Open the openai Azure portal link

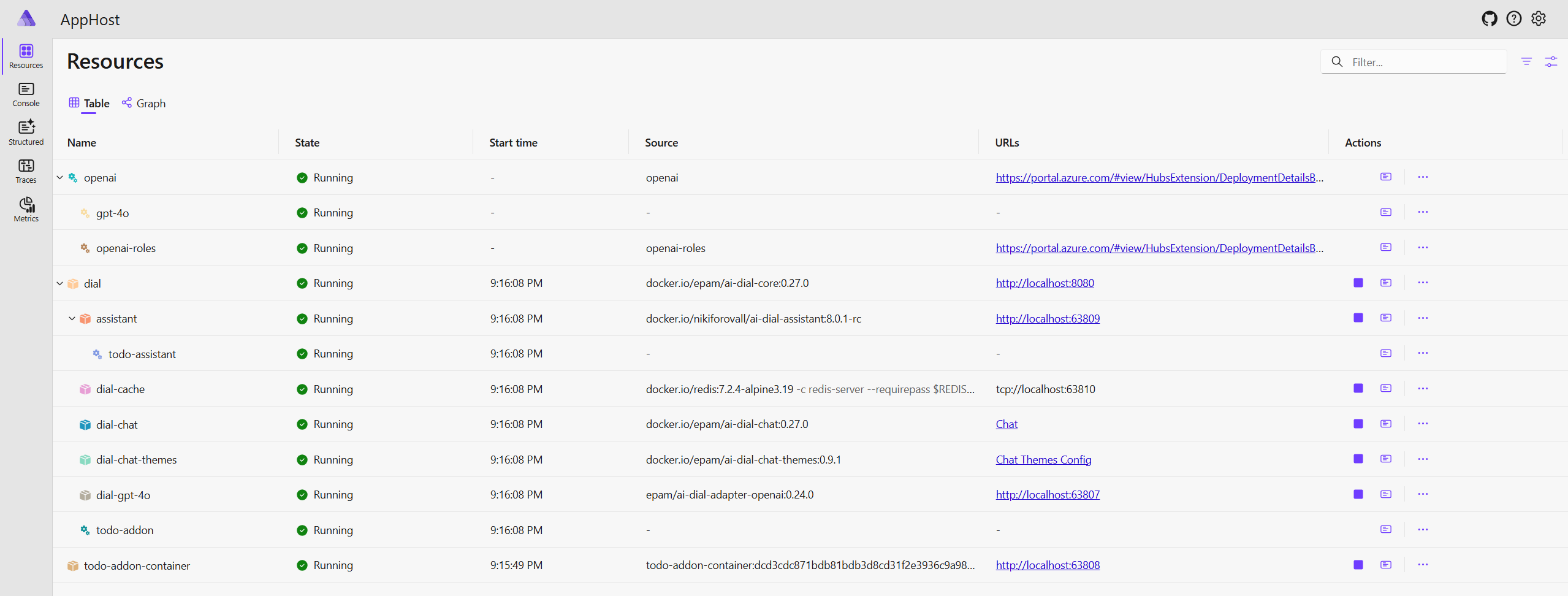[1159, 177]
